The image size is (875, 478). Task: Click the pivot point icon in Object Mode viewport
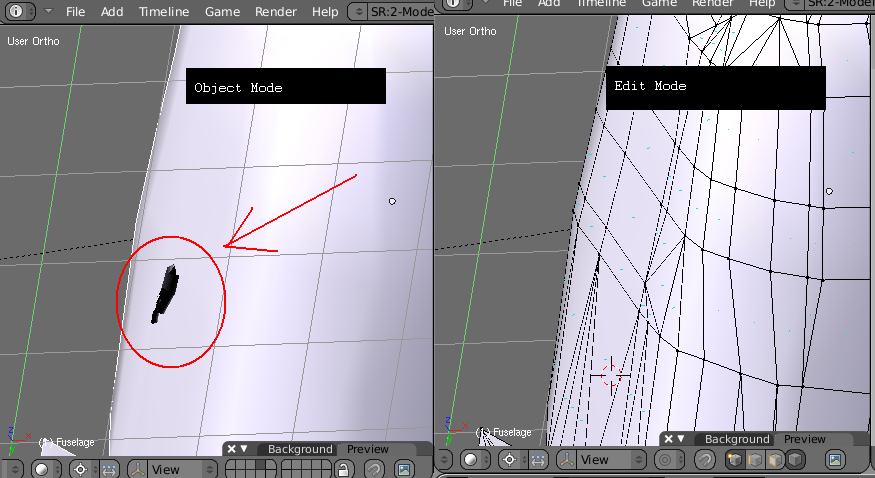[x=80, y=470]
